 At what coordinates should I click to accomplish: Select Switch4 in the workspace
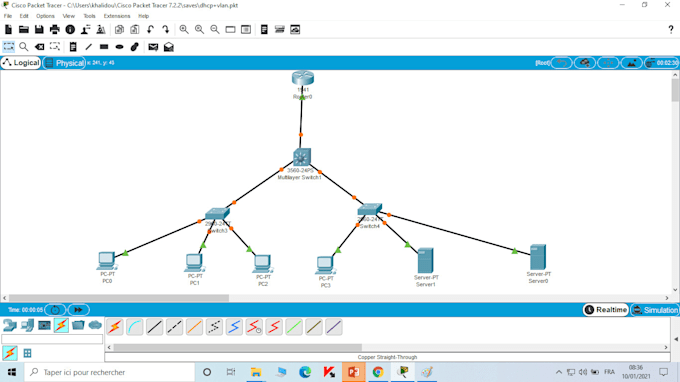(x=369, y=209)
